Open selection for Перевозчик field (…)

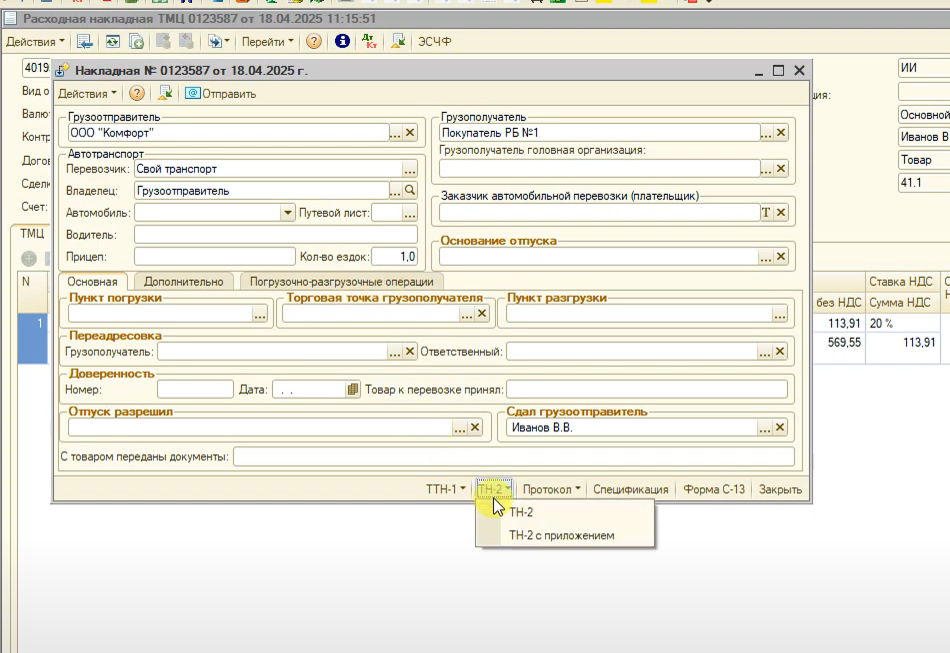[410, 169]
